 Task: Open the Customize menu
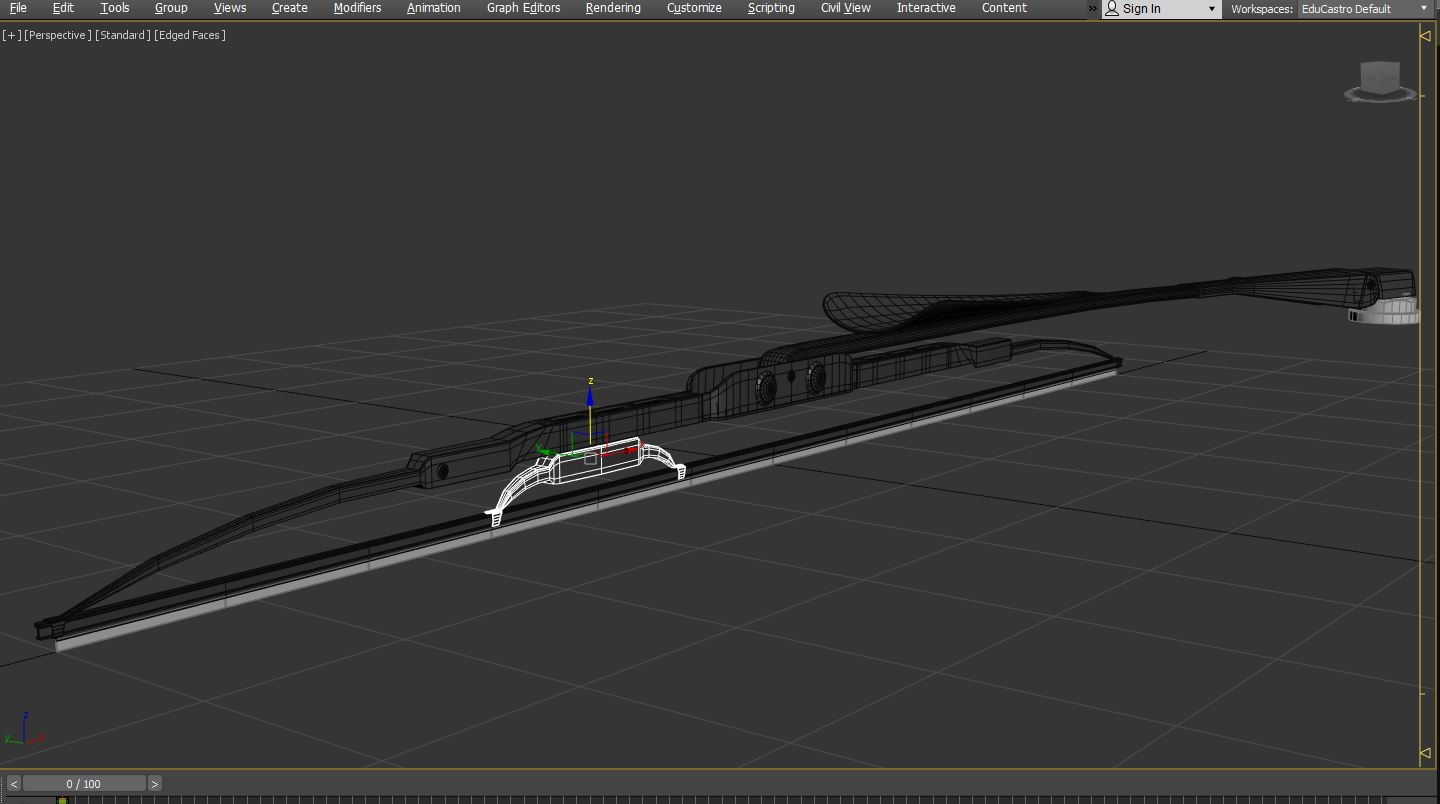694,8
